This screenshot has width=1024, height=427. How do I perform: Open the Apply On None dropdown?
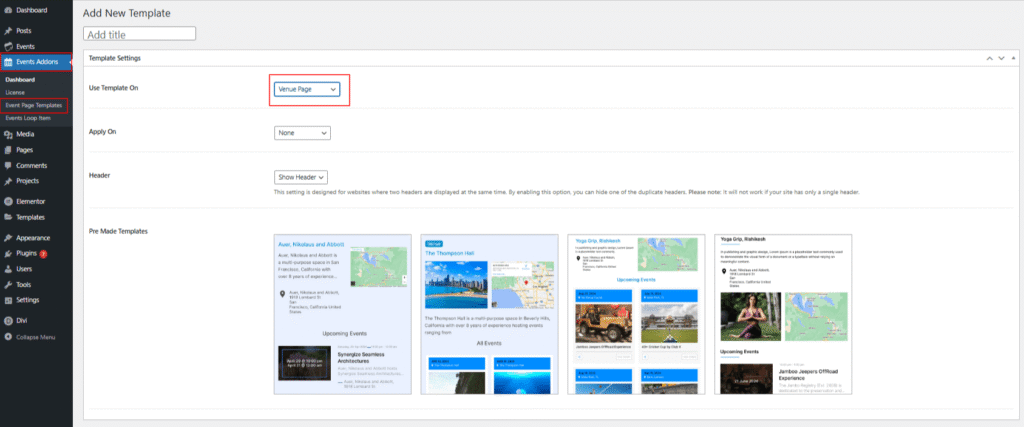(x=302, y=133)
